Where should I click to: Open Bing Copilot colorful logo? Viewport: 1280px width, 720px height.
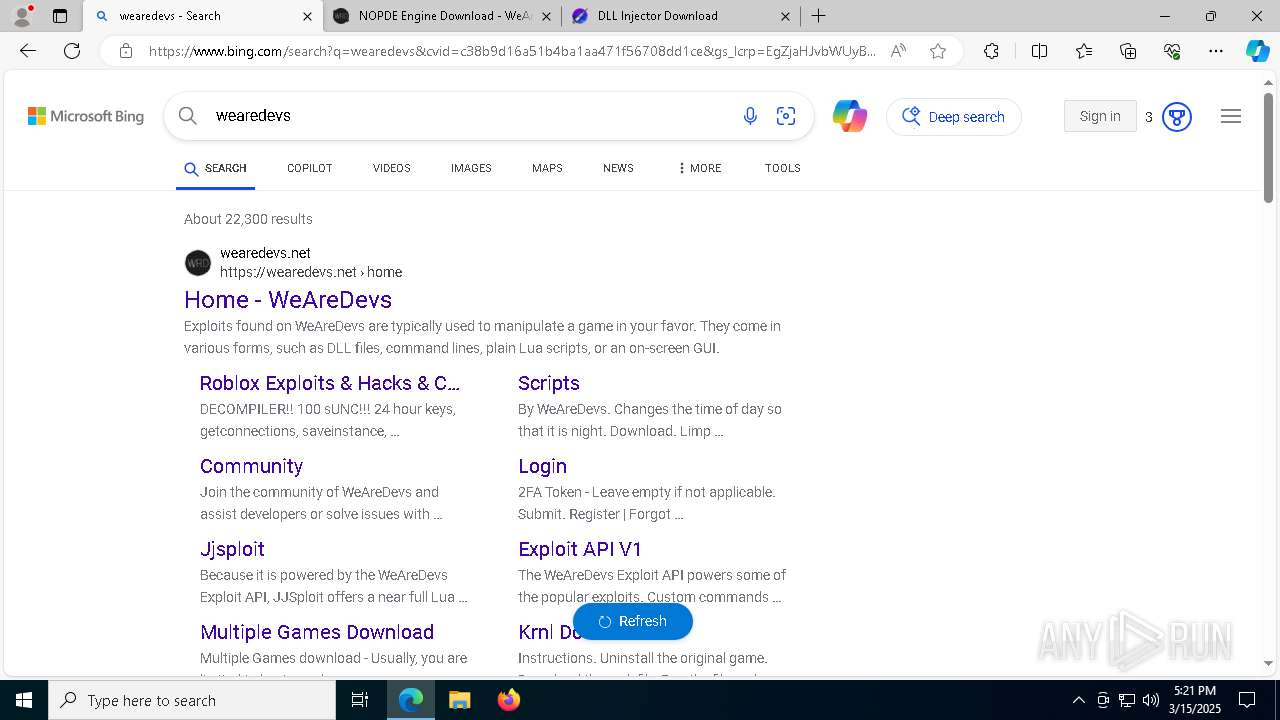pyautogui.click(x=850, y=116)
